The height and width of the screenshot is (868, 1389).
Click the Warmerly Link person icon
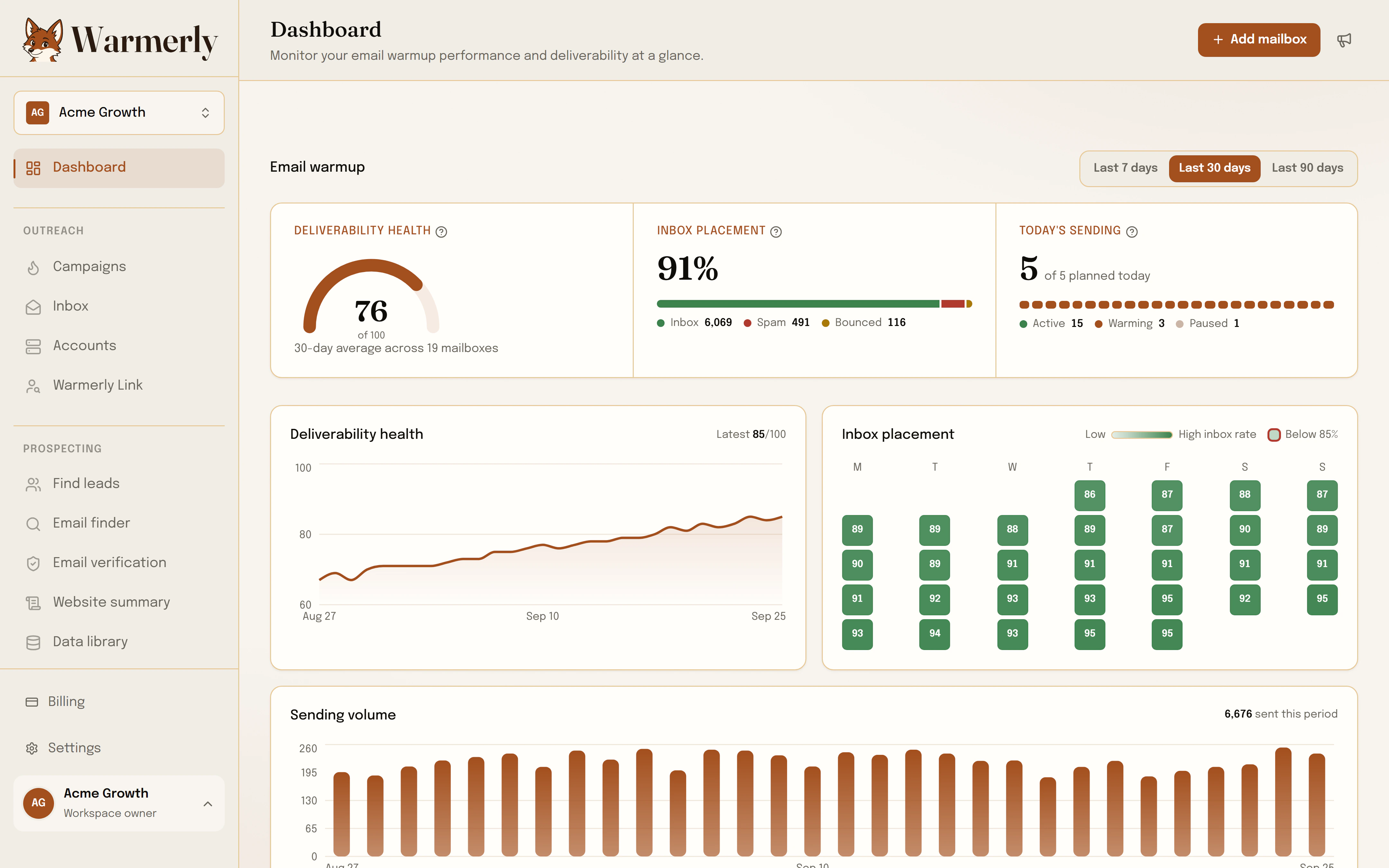(33, 386)
